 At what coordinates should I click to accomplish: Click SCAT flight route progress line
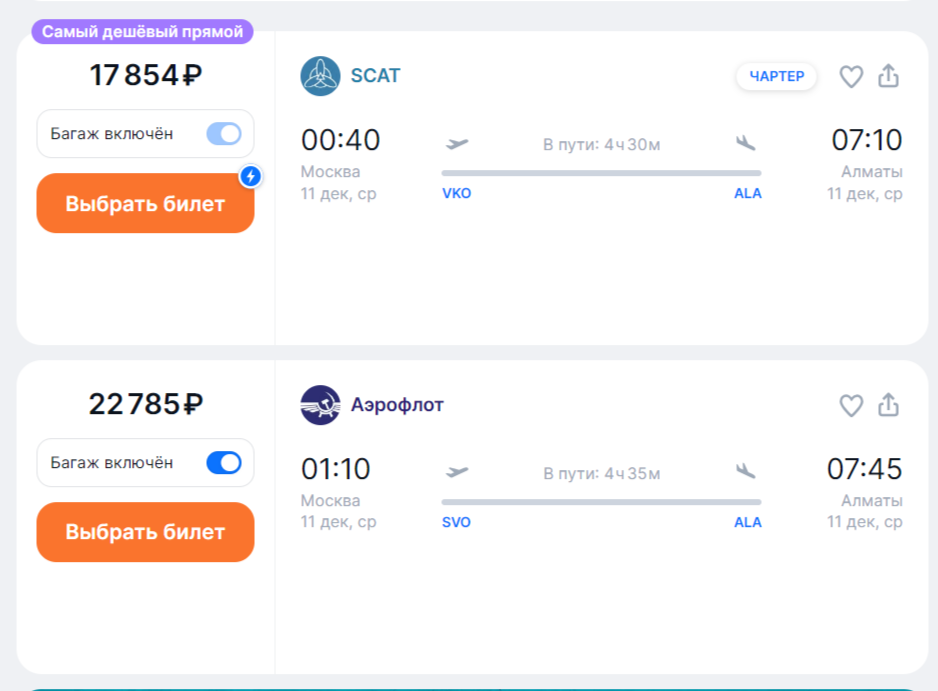click(601, 173)
